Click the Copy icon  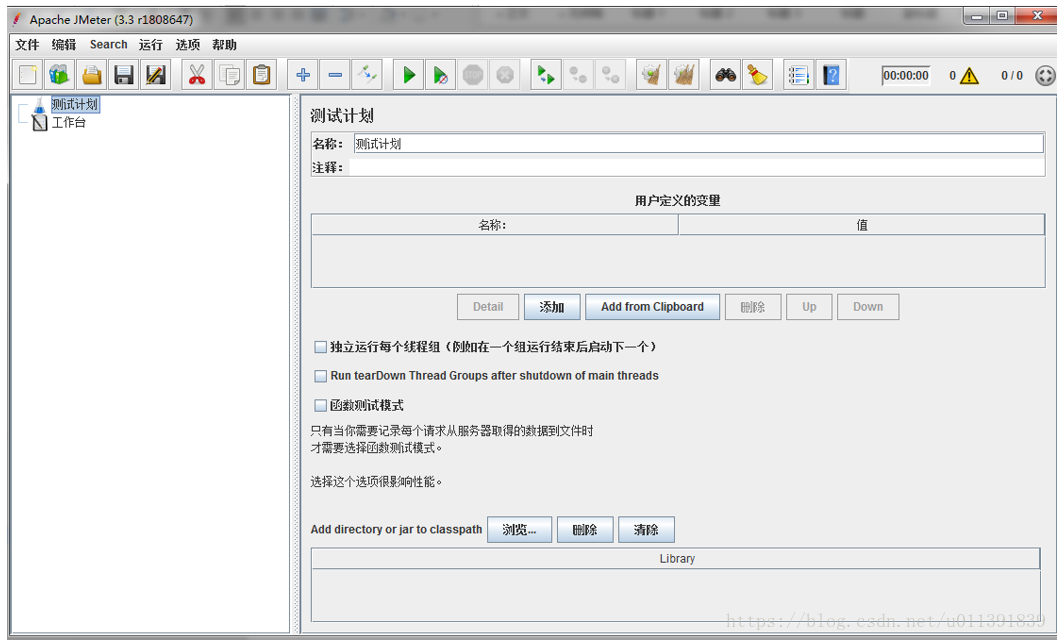(229, 75)
